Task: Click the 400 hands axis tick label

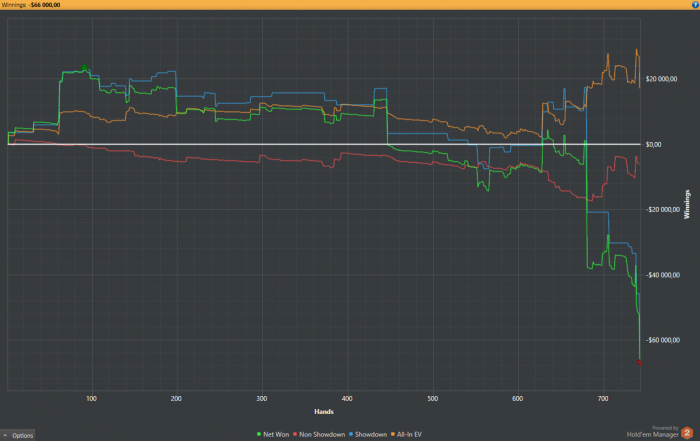Action: (x=347, y=399)
